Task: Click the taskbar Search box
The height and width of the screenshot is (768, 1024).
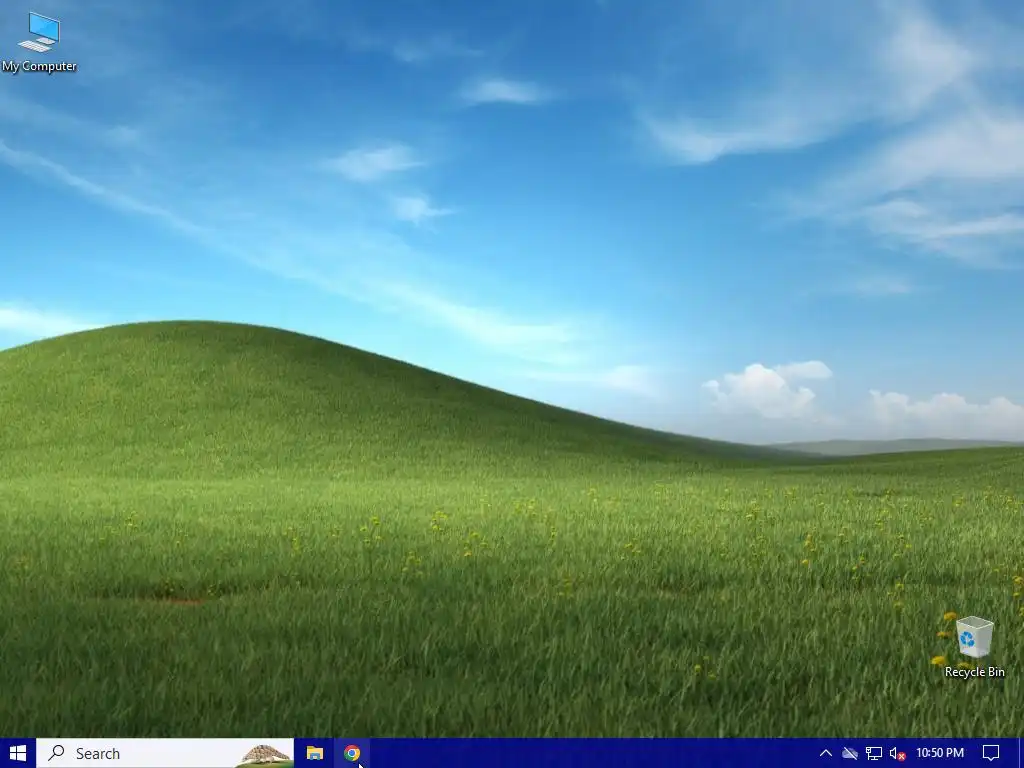Action: point(165,753)
